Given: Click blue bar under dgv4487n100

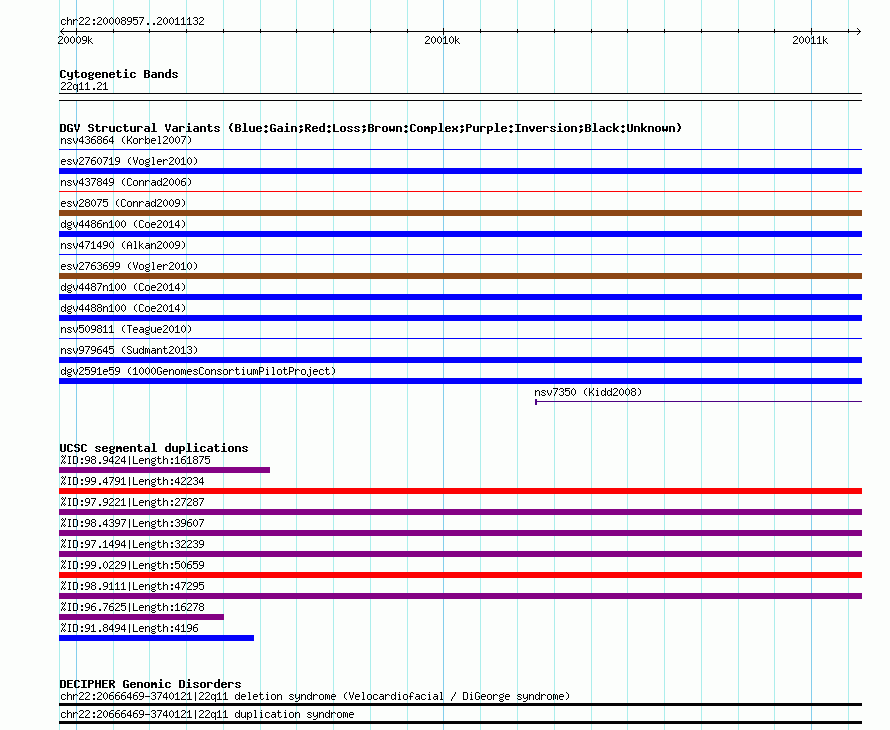Looking at the screenshot, I should pos(460,297).
